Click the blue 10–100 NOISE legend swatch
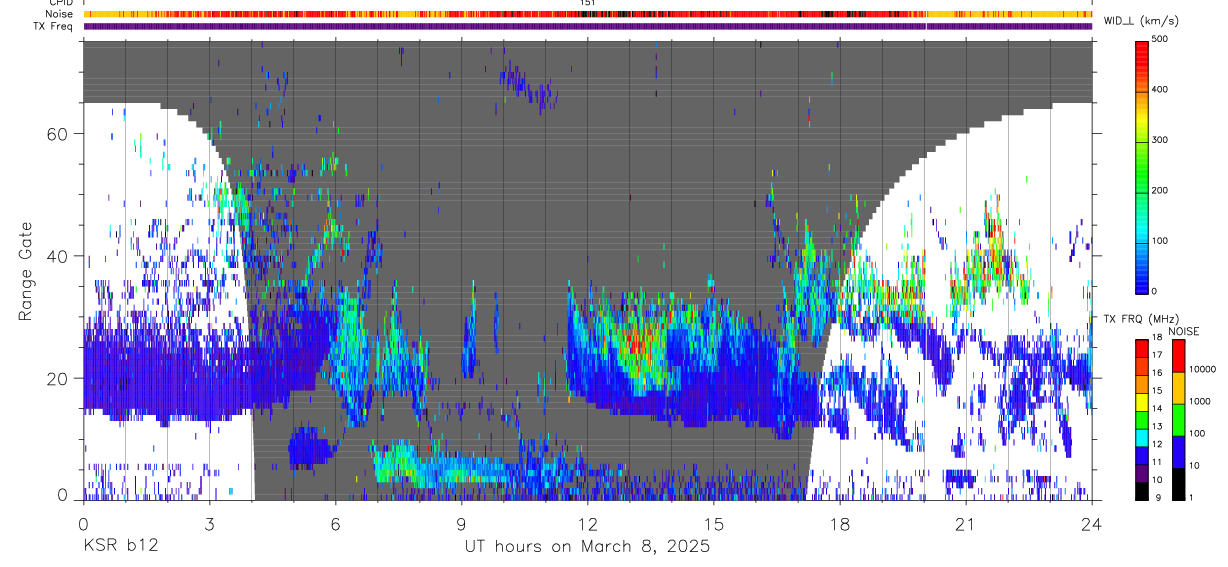Screen dimensions: 1228x567 (1178, 452)
